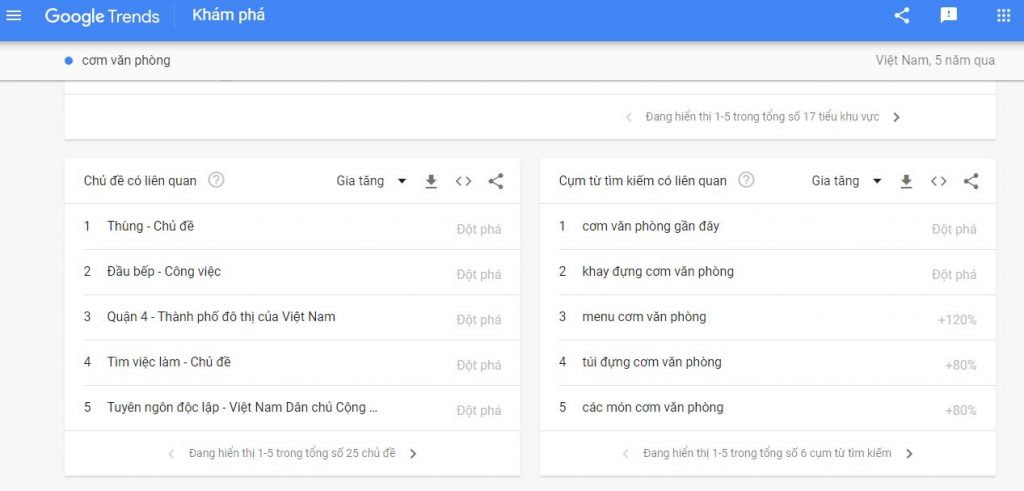
Task: Show help for Chủ đề có liên quan
Action: click(x=216, y=181)
